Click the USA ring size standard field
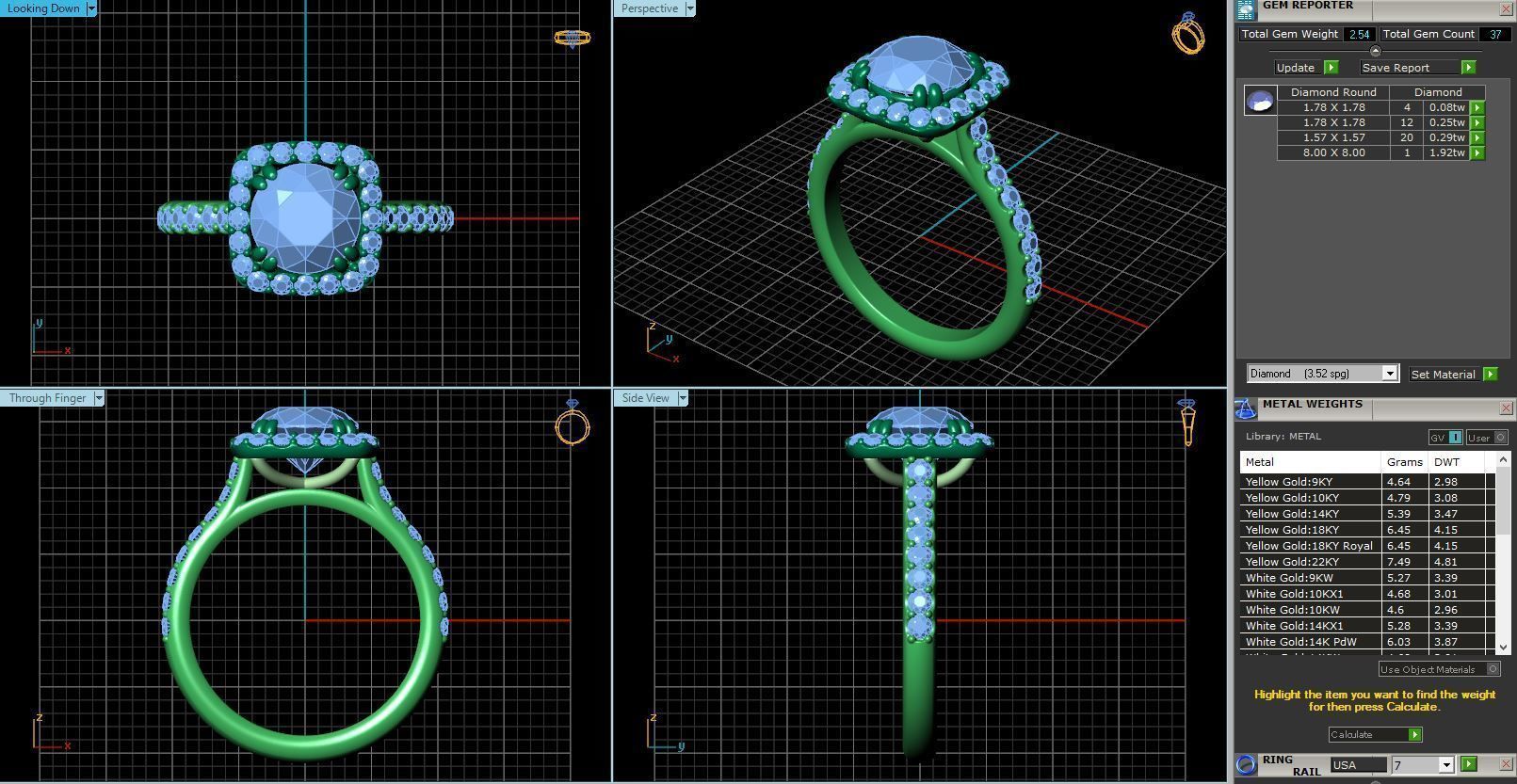 click(1358, 765)
